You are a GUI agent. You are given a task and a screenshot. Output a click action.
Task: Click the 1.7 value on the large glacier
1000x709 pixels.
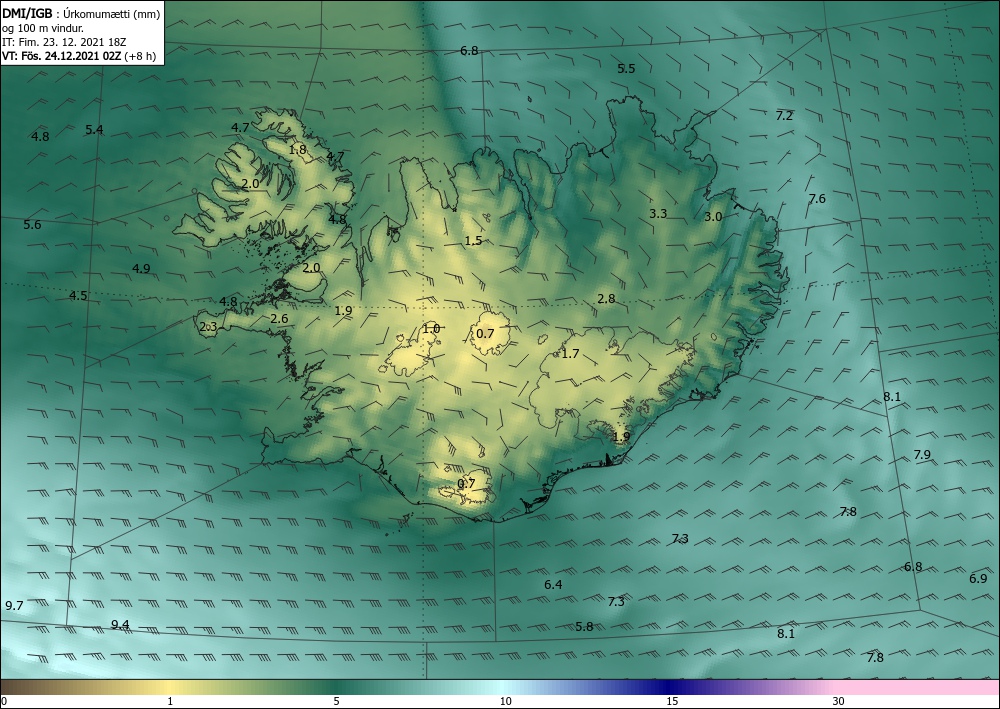point(570,353)
